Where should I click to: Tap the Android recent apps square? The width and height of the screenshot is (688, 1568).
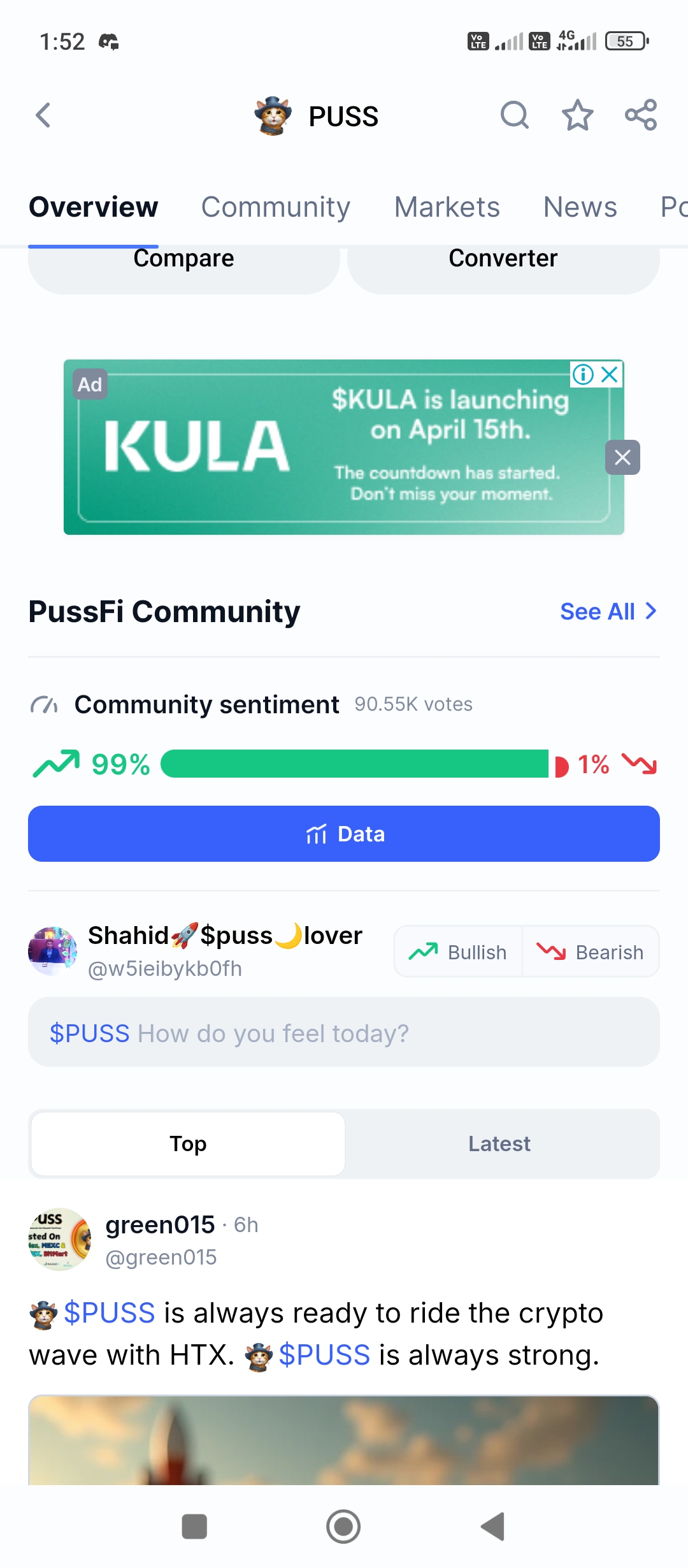(x=194, y=1527)
